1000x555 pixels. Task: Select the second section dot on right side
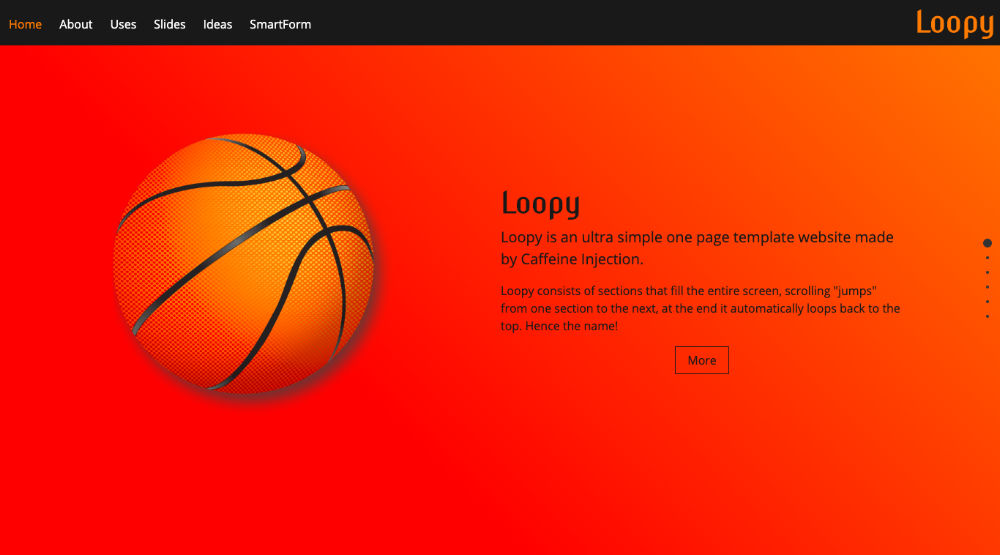click(987, 258)
